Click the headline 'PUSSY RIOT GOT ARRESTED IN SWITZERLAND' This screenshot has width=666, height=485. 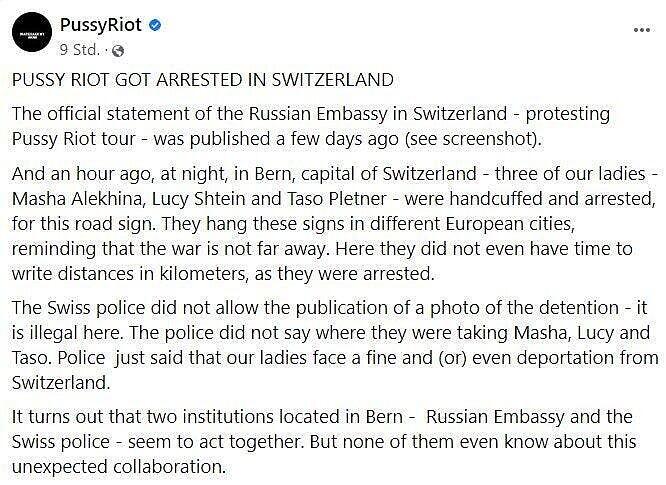click(x=203, y=80)
